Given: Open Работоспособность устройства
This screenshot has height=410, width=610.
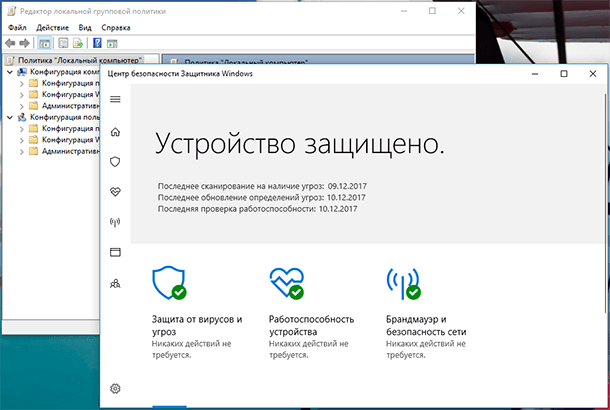Looking at the screenshot, I should click(x=311, y=325).
